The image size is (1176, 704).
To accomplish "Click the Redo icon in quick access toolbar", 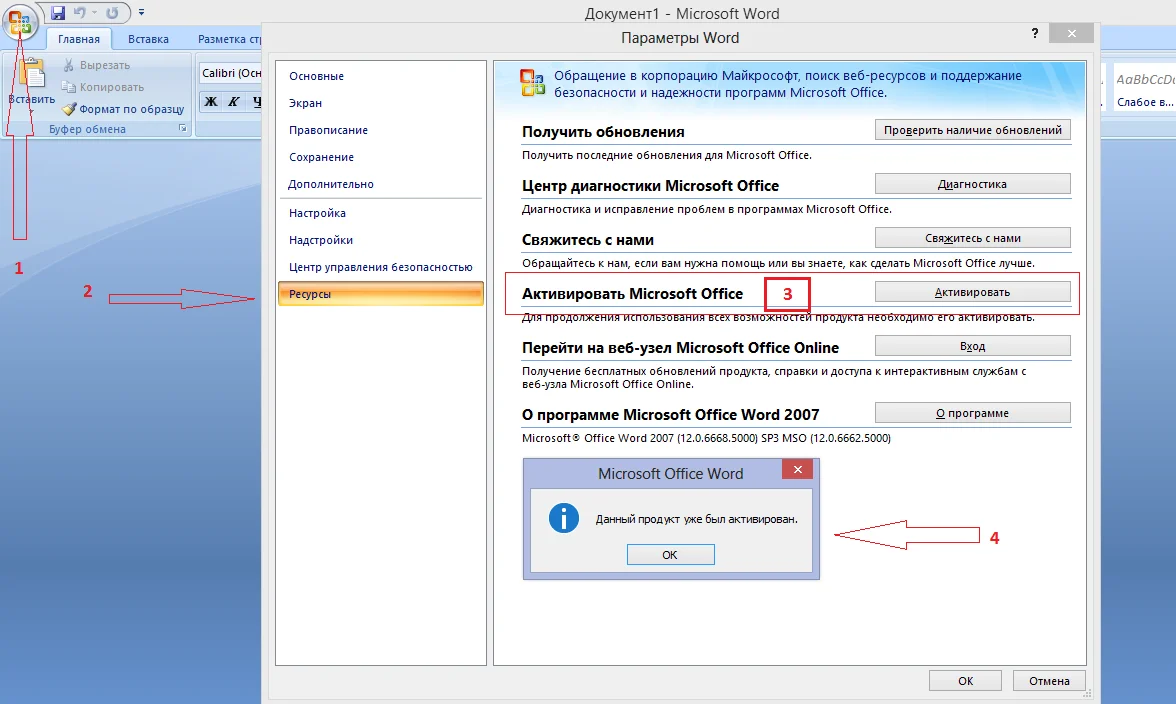I will [x=112, y=13].
